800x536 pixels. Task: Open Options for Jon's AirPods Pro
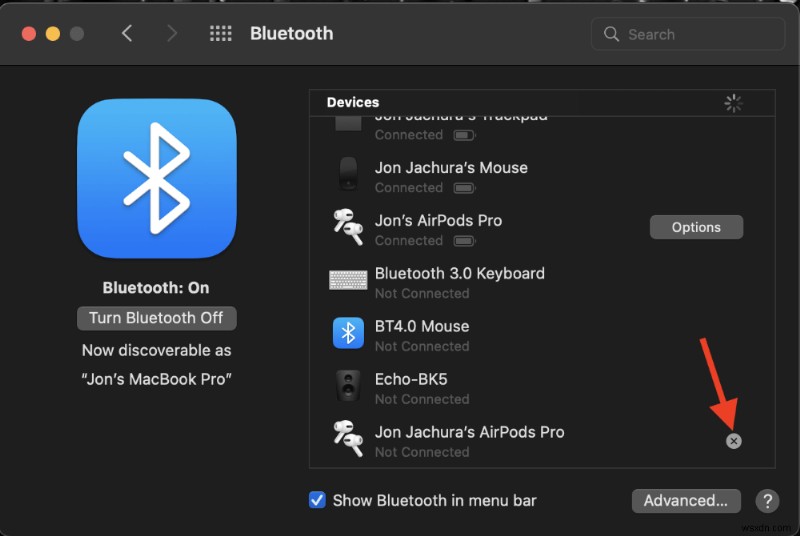696,227
